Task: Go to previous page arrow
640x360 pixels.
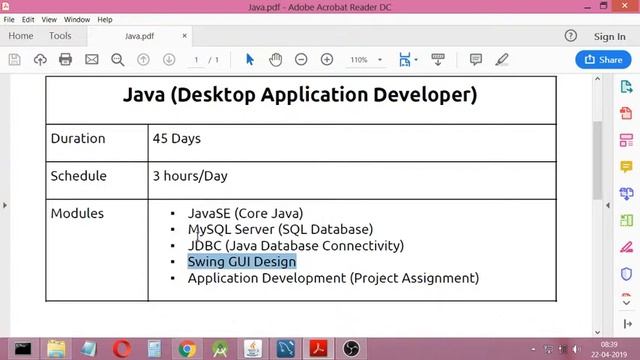Action: (143, 60)
